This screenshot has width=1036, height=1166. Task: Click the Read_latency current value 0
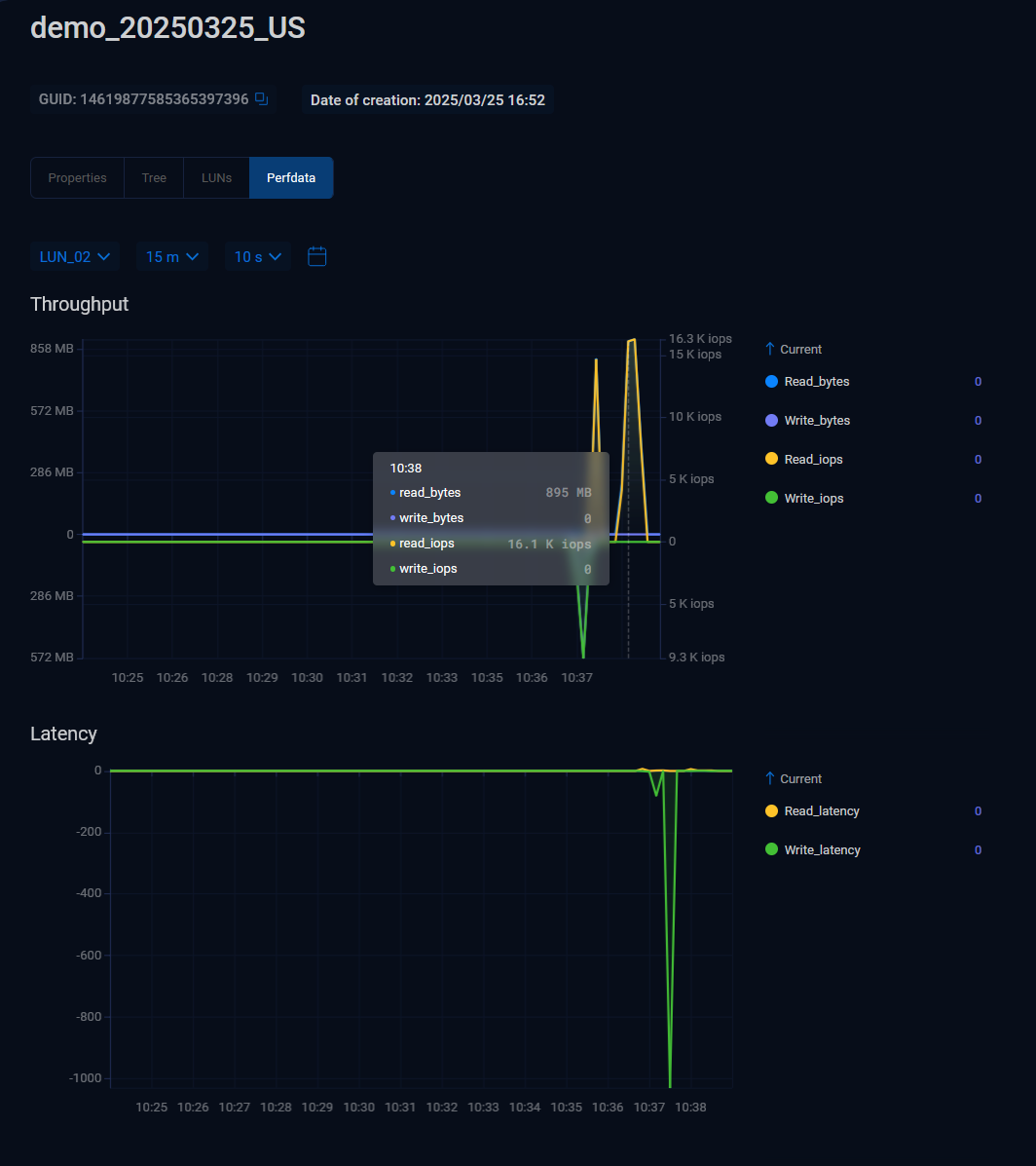pos(978,811)
